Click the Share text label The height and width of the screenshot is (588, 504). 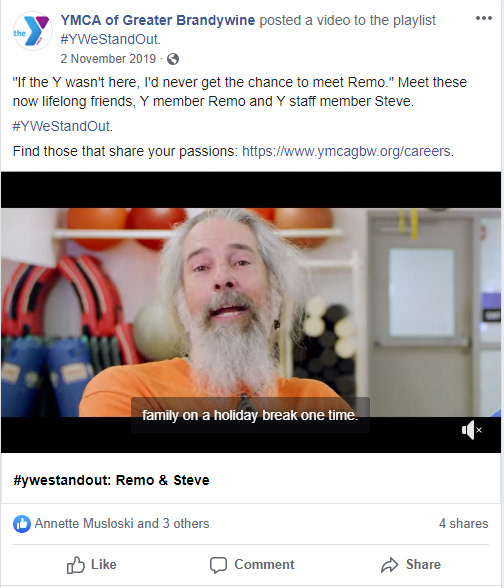[423, 564]
